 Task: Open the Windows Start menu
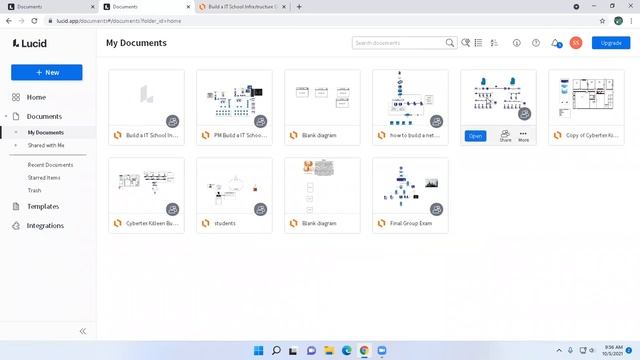(x=258, y=351)
